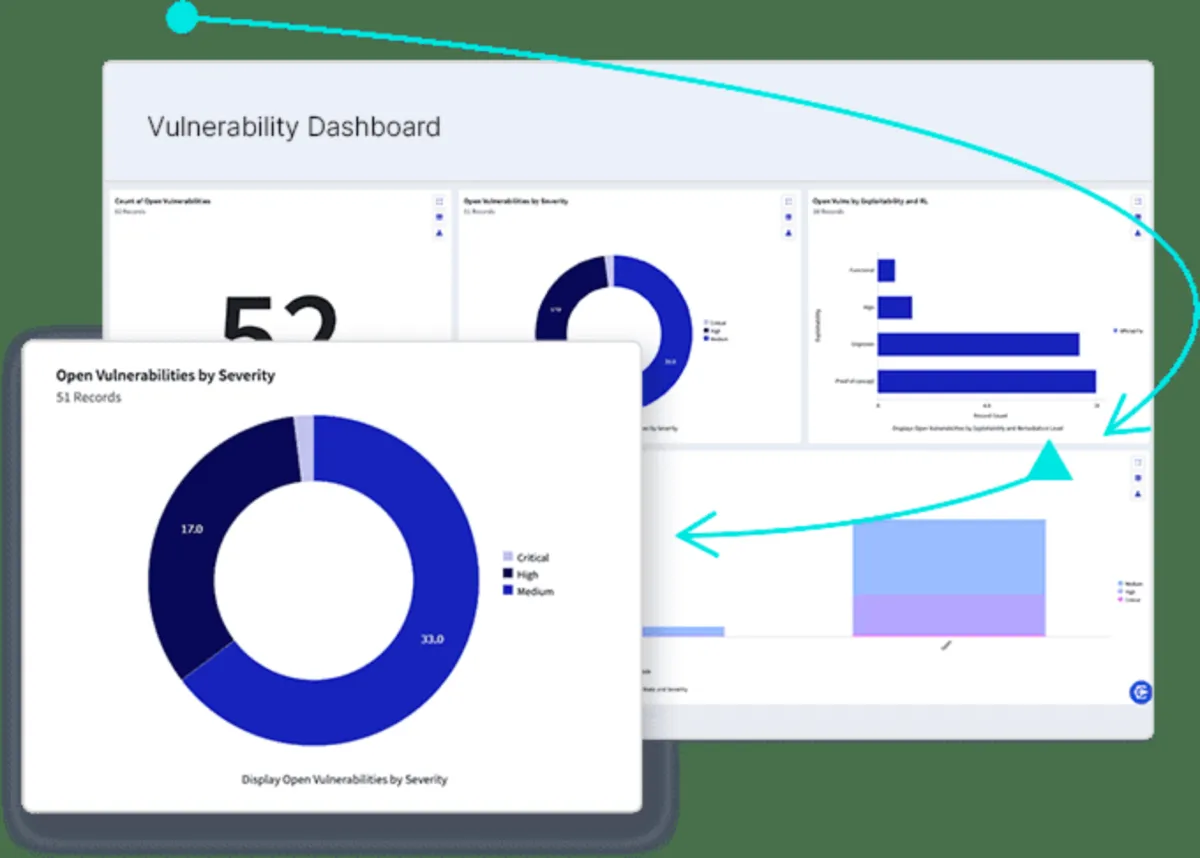
Task: Select purple High segment of stacked bar
Action: pos(949,615)
